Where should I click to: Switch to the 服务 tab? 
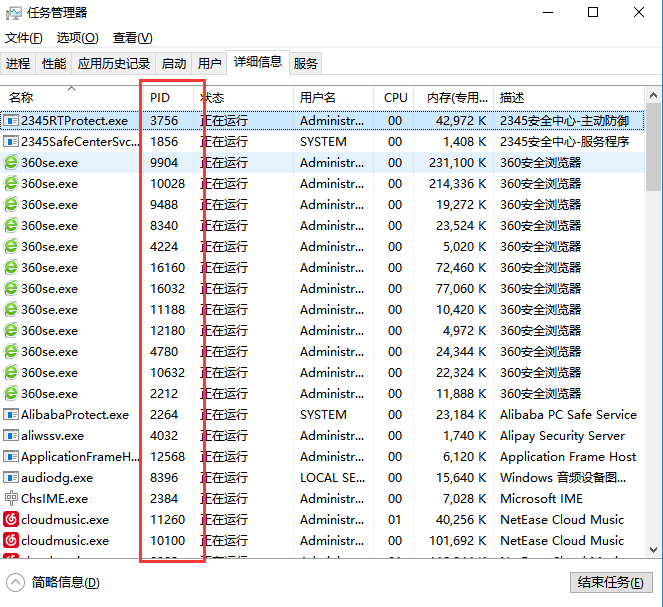tap(306, 63)
